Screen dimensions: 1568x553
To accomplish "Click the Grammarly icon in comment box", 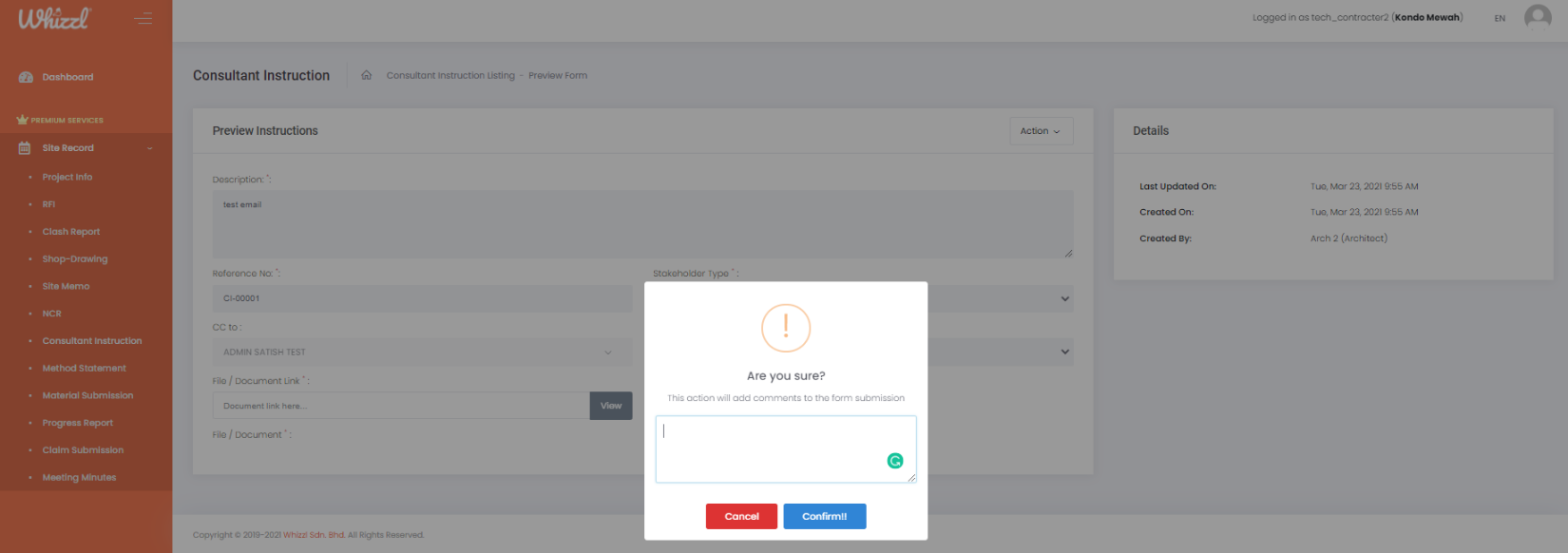I will 894,461.
